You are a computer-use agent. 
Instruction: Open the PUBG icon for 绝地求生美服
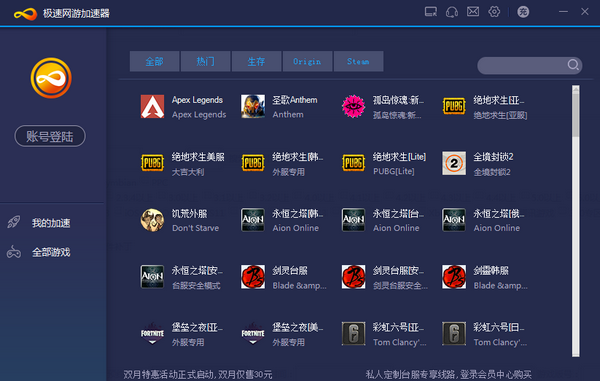pyautogui.click(x=152, y=163)
